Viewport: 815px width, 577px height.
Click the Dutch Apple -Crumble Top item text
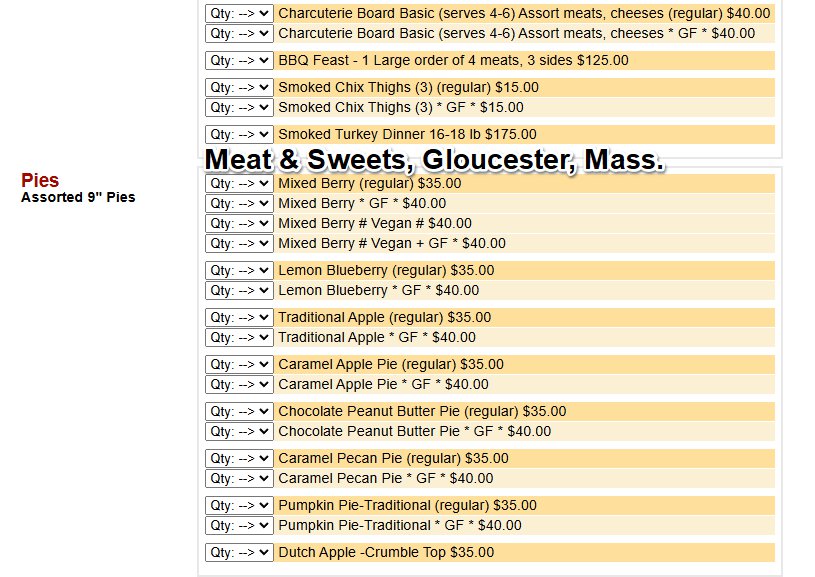[386, 553]
